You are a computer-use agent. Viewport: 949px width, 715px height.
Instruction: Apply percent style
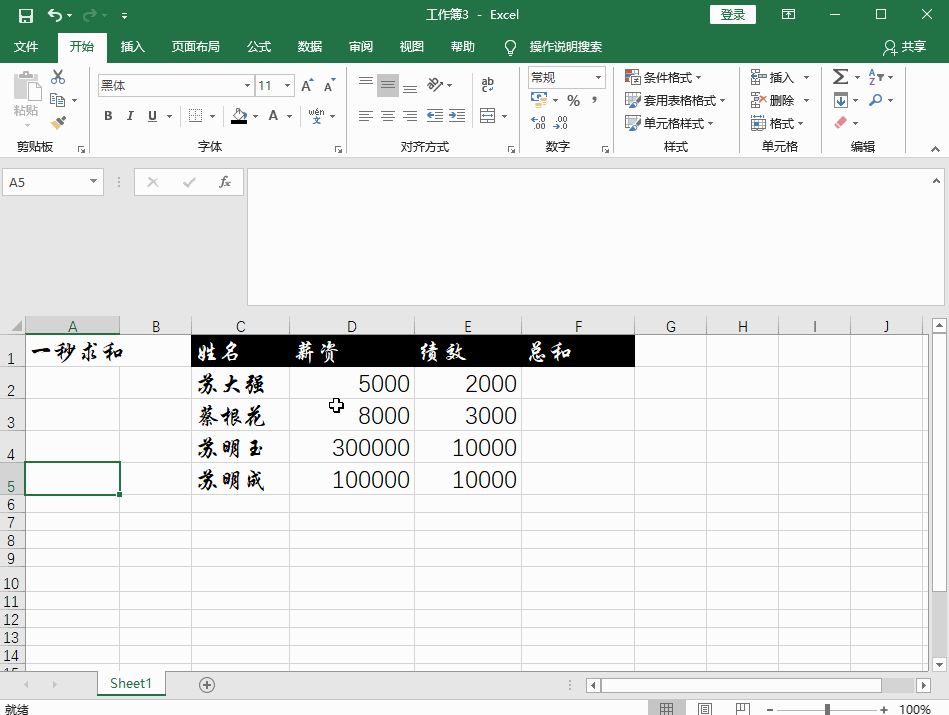coord(574,100)
